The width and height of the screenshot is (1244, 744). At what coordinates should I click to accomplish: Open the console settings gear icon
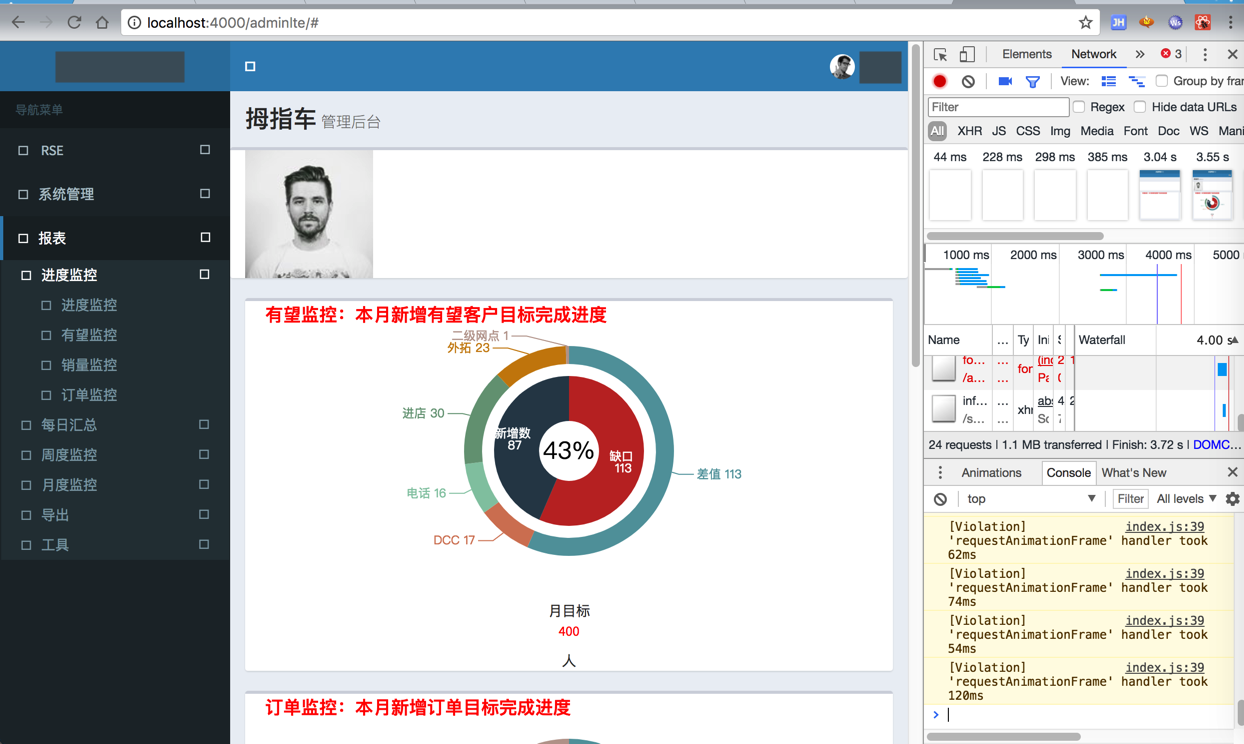tap(1232, 499)
